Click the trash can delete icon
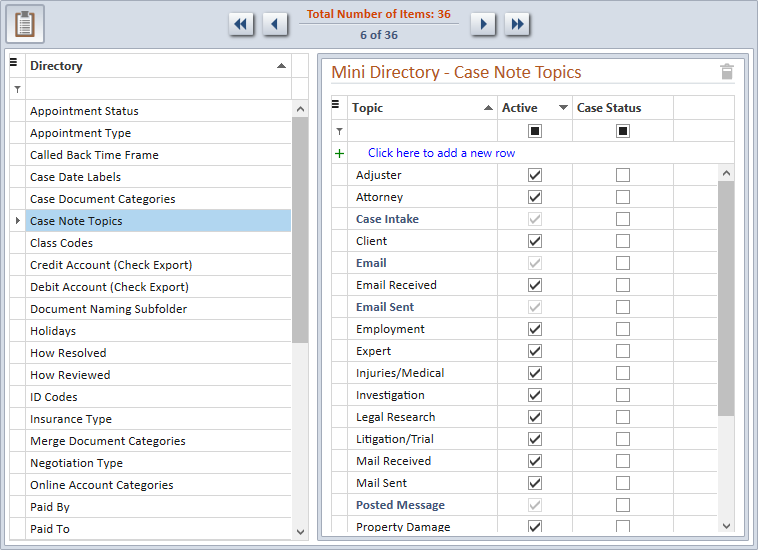Viewport: 758px width, 550px height. [727, 72]
